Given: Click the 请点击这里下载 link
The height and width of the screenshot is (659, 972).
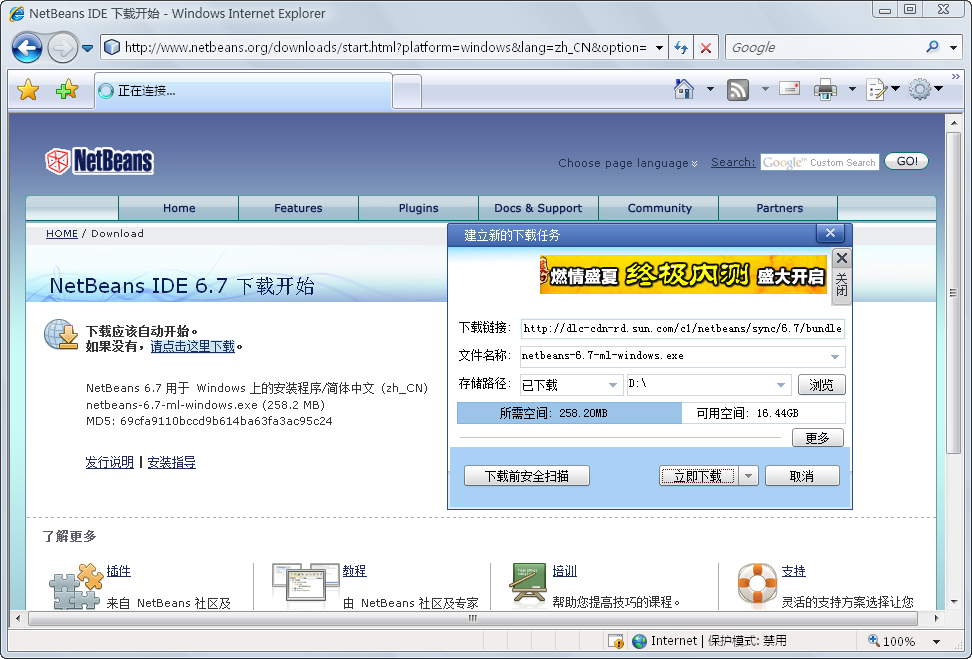Looking at the screenshot, I should [x=192, y=346].
